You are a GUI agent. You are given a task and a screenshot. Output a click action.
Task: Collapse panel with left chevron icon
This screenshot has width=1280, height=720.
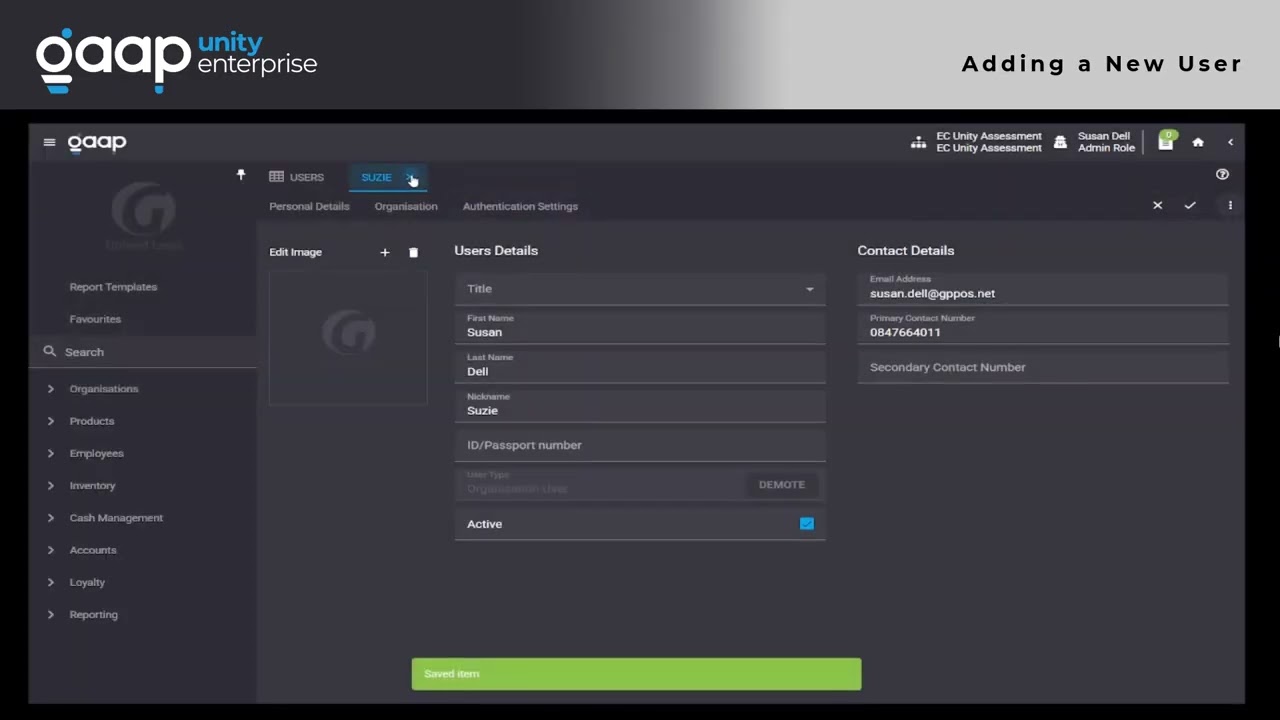pos(1230,142)
